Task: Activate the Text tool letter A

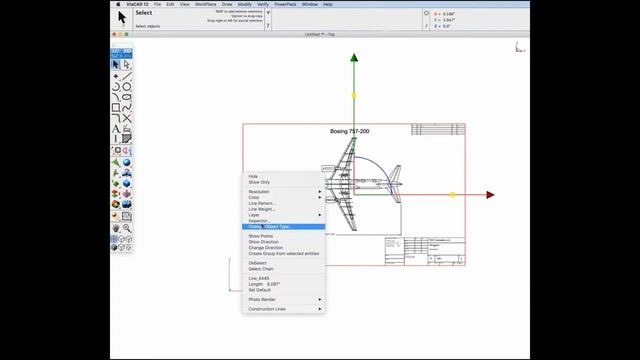Action: 116,129
